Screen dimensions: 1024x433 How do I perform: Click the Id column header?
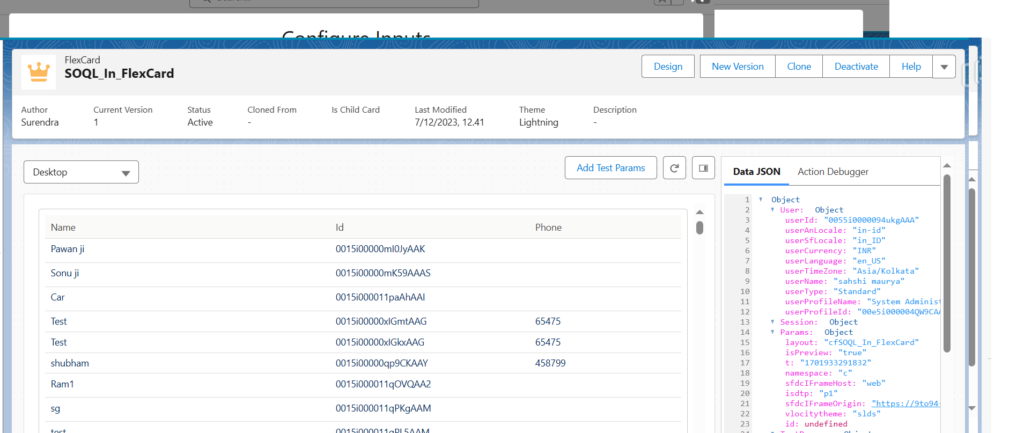tap(340, 227)
